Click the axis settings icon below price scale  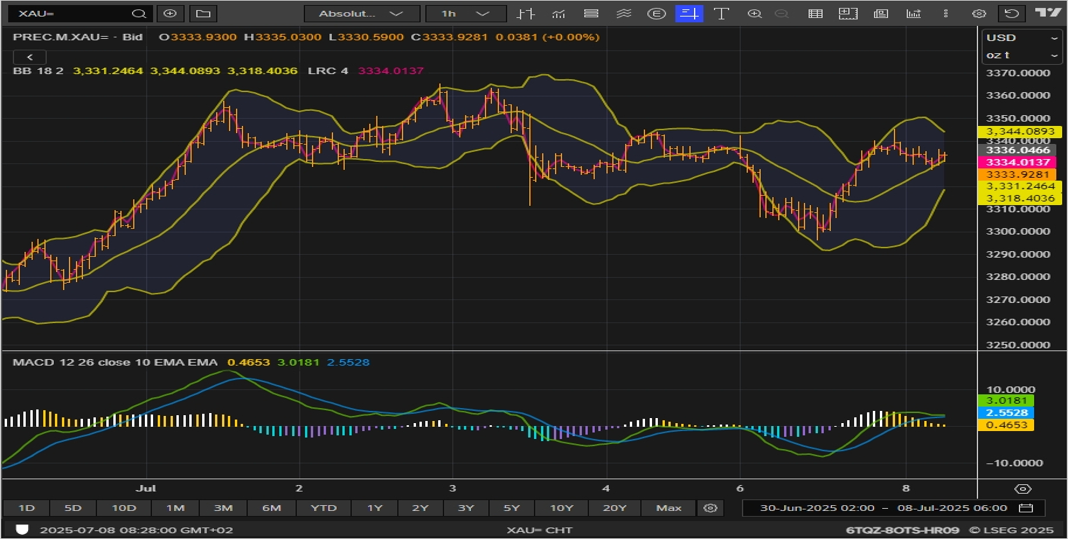tap(1022, 489)
